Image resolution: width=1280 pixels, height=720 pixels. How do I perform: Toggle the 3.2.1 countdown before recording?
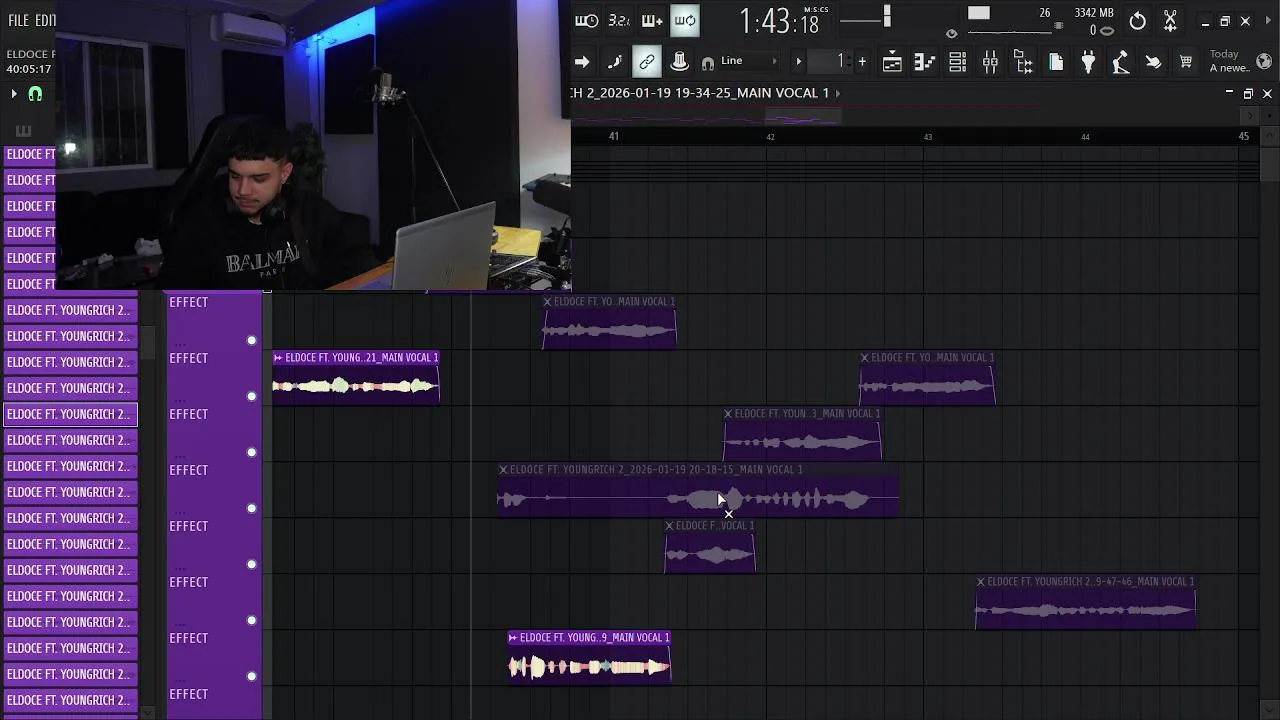point(619,20)
